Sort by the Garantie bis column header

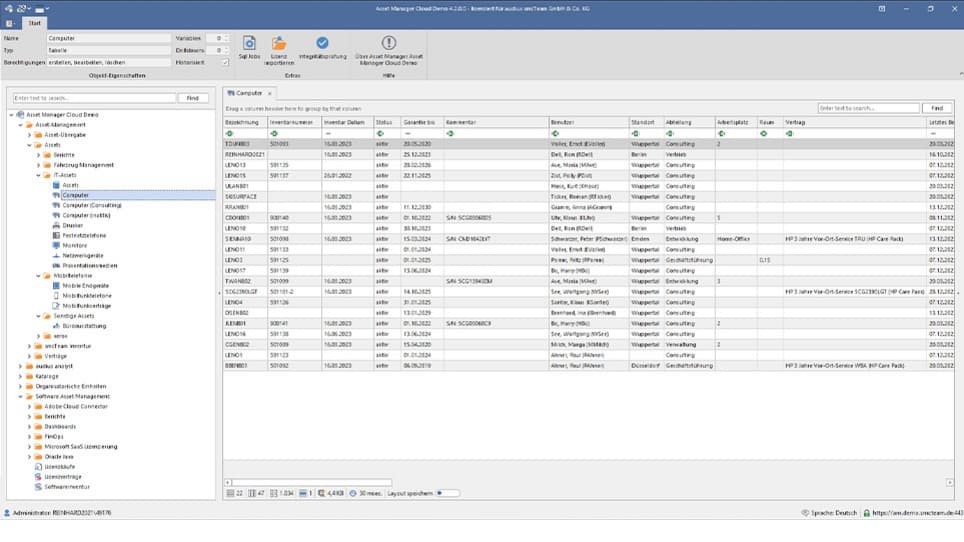[x=422, y=122]
